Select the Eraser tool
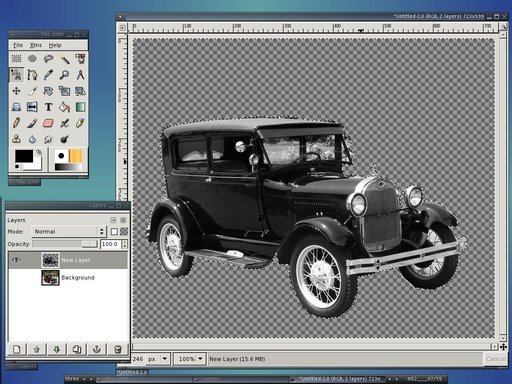The width and height of the screenshot is (512, 384). (48, 123)
